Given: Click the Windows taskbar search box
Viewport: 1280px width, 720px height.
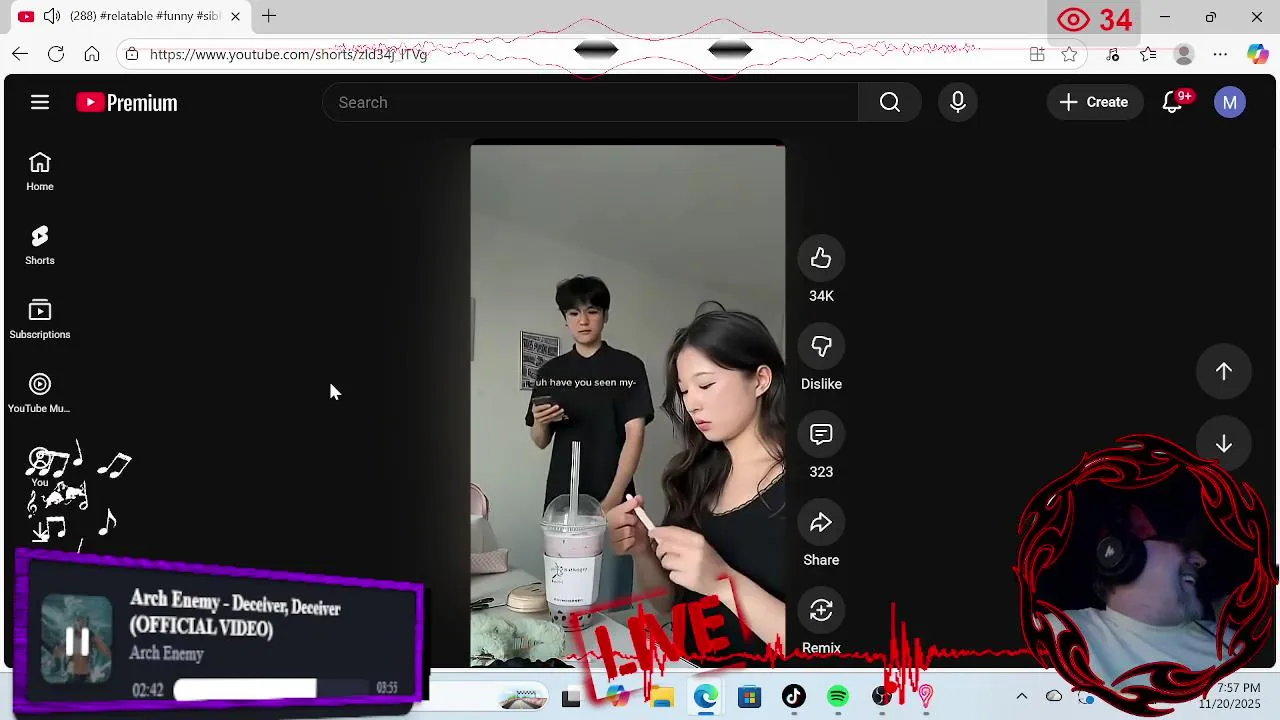Looking at the screenshot, I should 490,698.
